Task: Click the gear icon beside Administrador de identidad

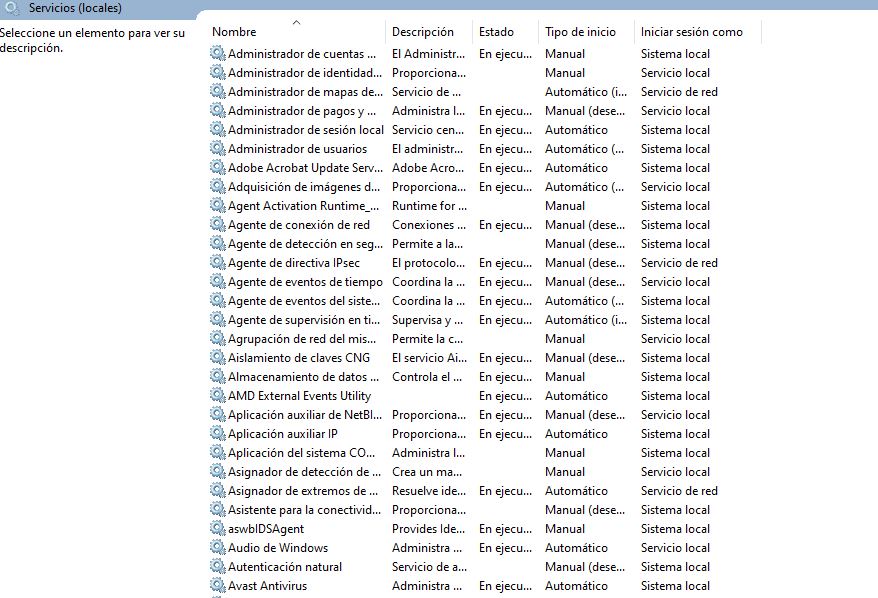Action: 217,72
